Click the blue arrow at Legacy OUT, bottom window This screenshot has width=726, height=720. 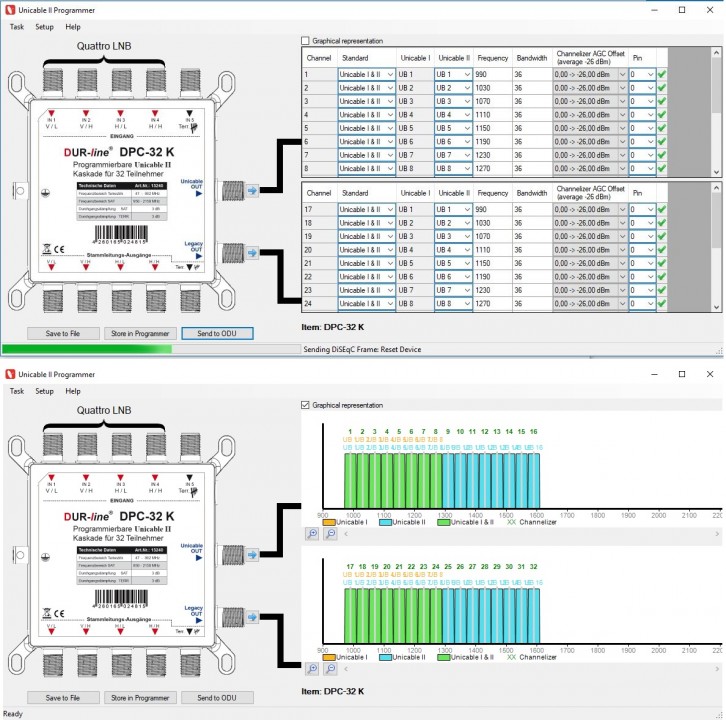(x=252, y=619)
